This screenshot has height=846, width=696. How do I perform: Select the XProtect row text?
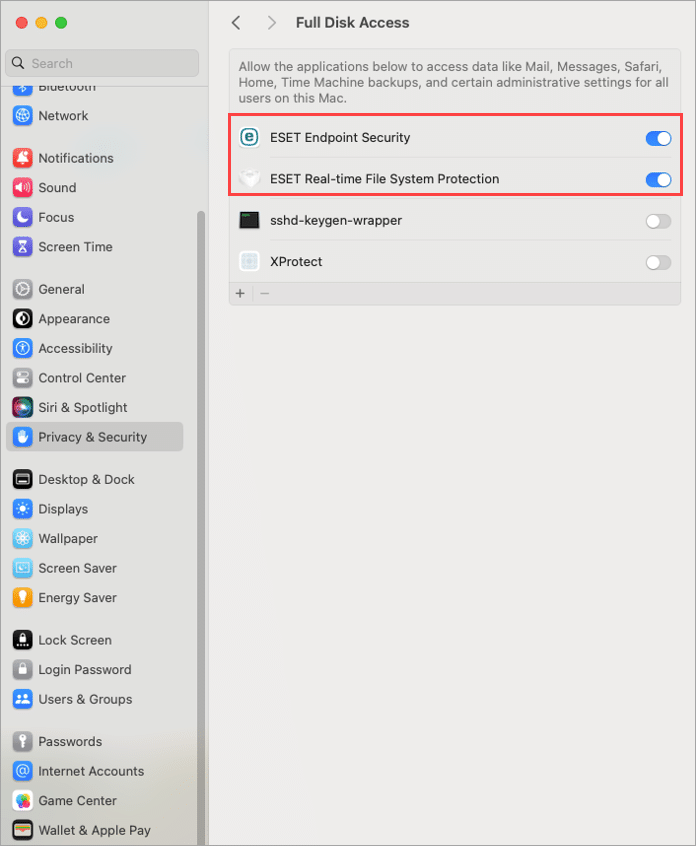[296, 262]
